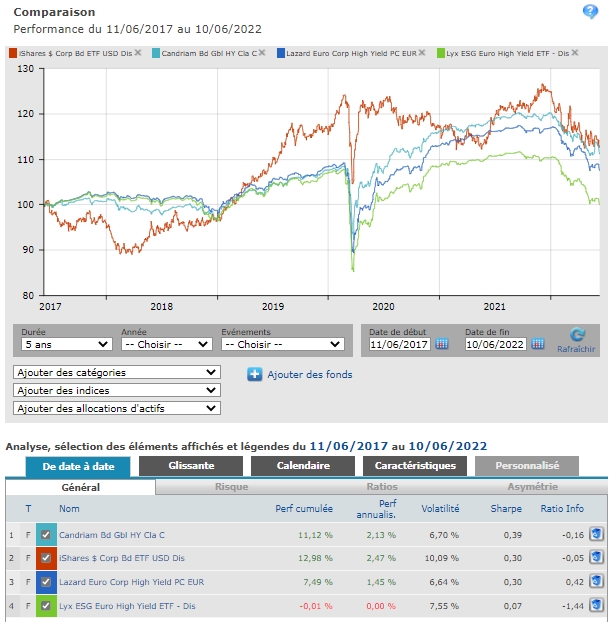The height and width of the screenshot is (622, 614).
Task: Remove Lazard Euro Corp High Yield from chart
Action: tap(422, 53)
